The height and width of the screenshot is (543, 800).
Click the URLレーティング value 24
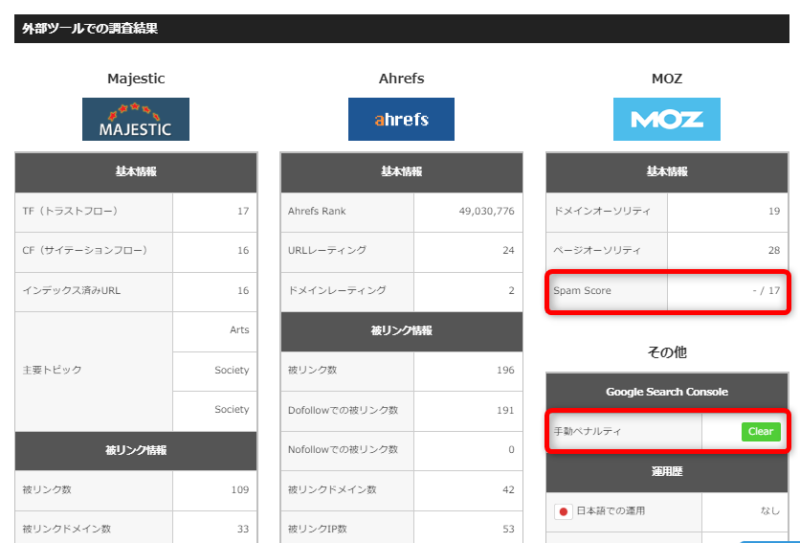[508, 251]
